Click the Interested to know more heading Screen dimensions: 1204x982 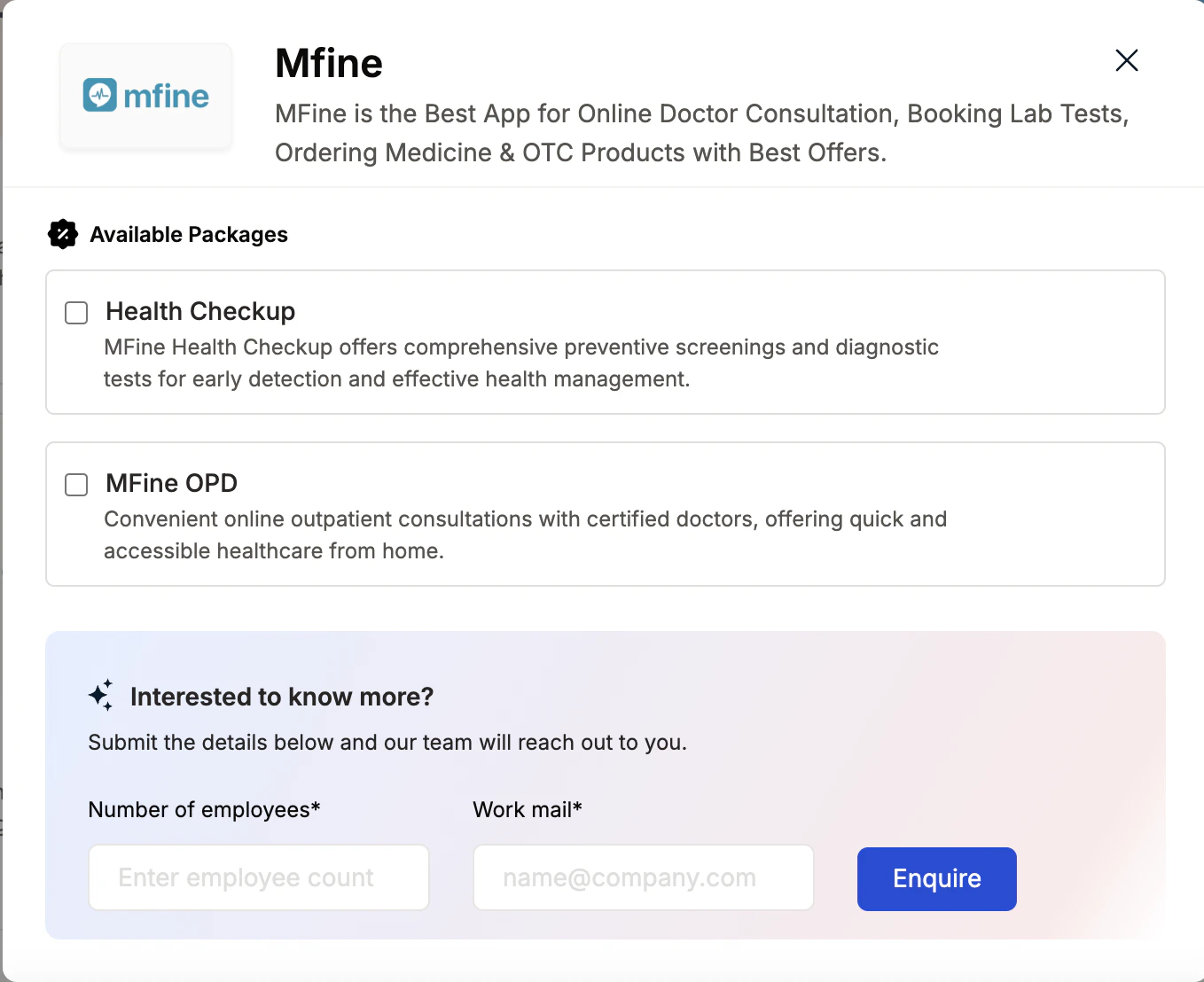coord(282,697)
